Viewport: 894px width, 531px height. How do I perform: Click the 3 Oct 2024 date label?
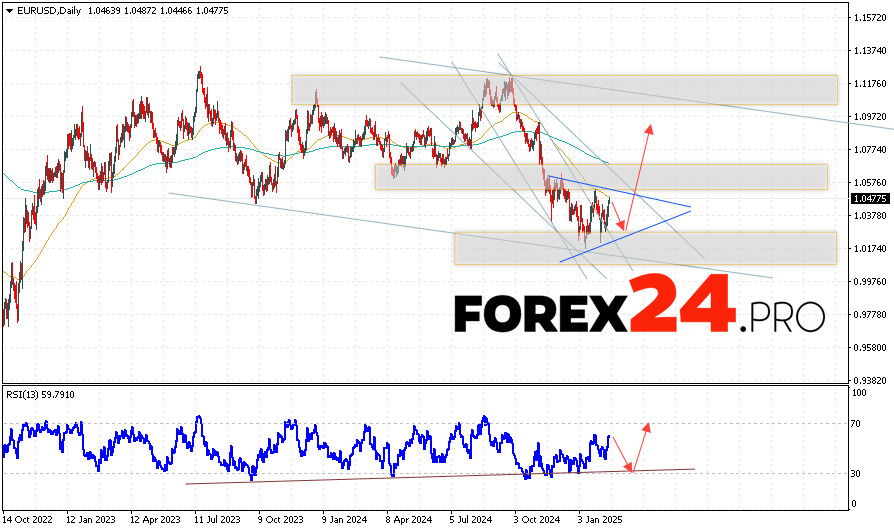click(x=536, y=520)
